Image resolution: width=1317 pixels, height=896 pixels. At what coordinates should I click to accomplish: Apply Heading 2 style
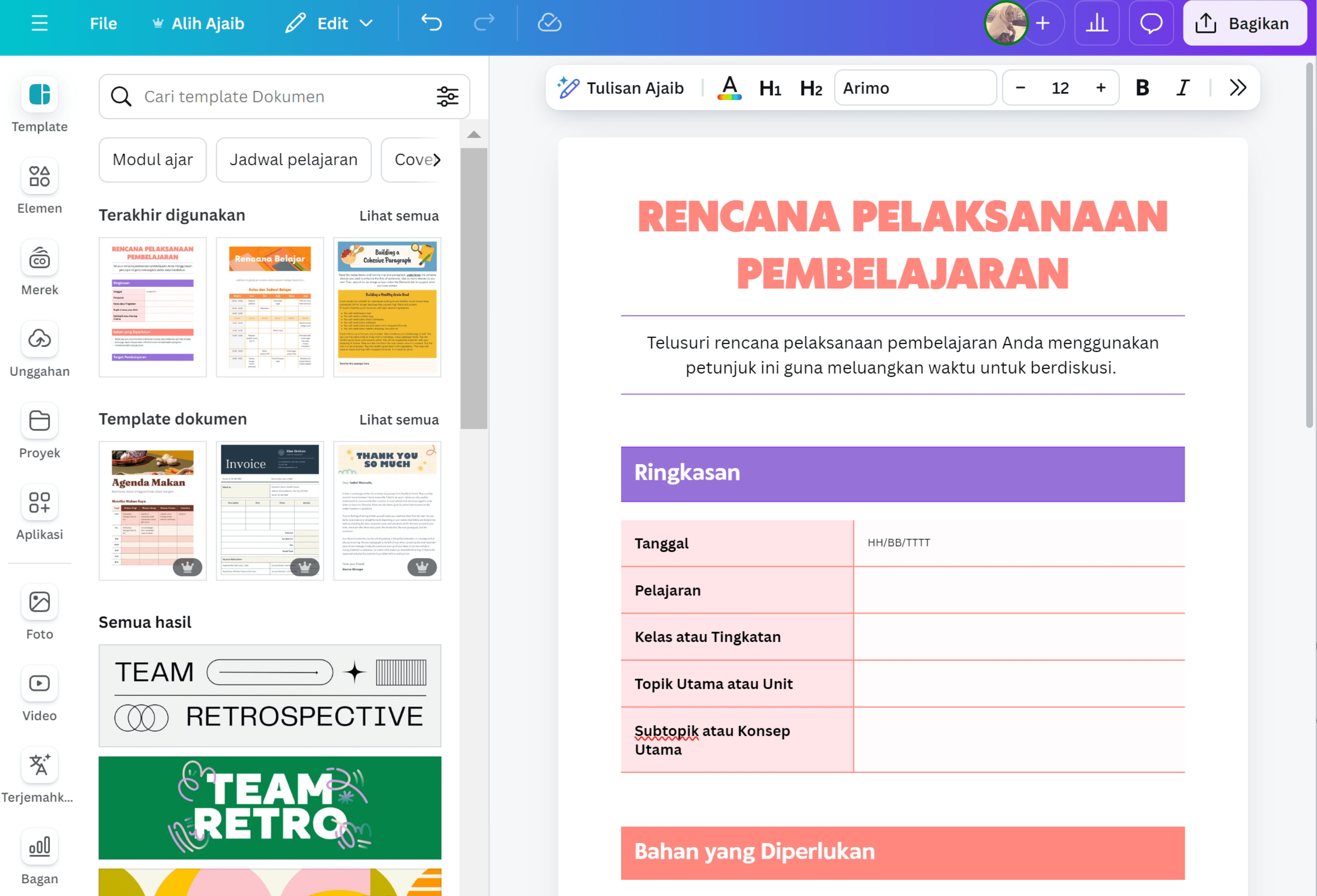[x=811, y=88]
